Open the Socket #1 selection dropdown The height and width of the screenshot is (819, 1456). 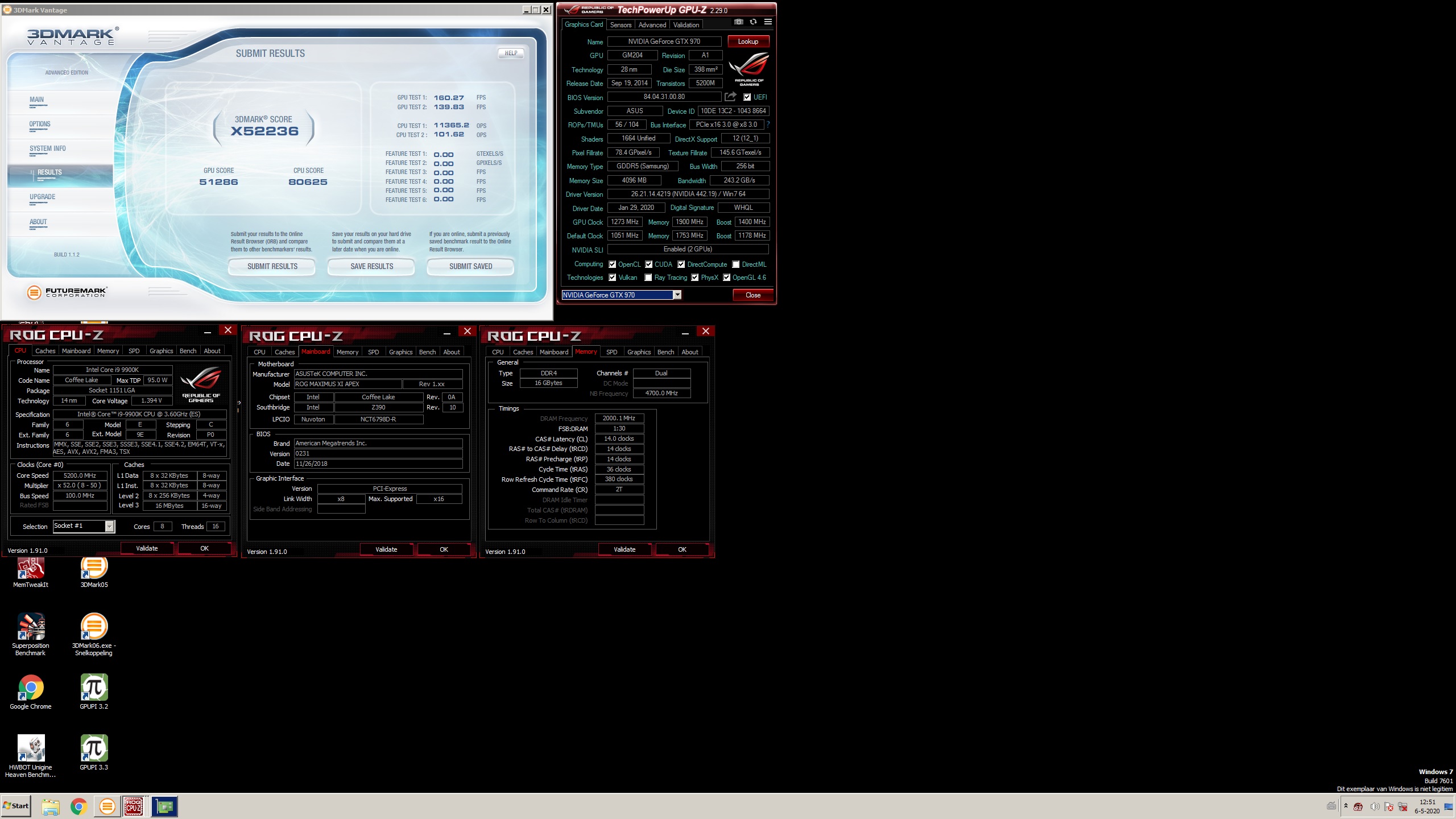(109, 526)
